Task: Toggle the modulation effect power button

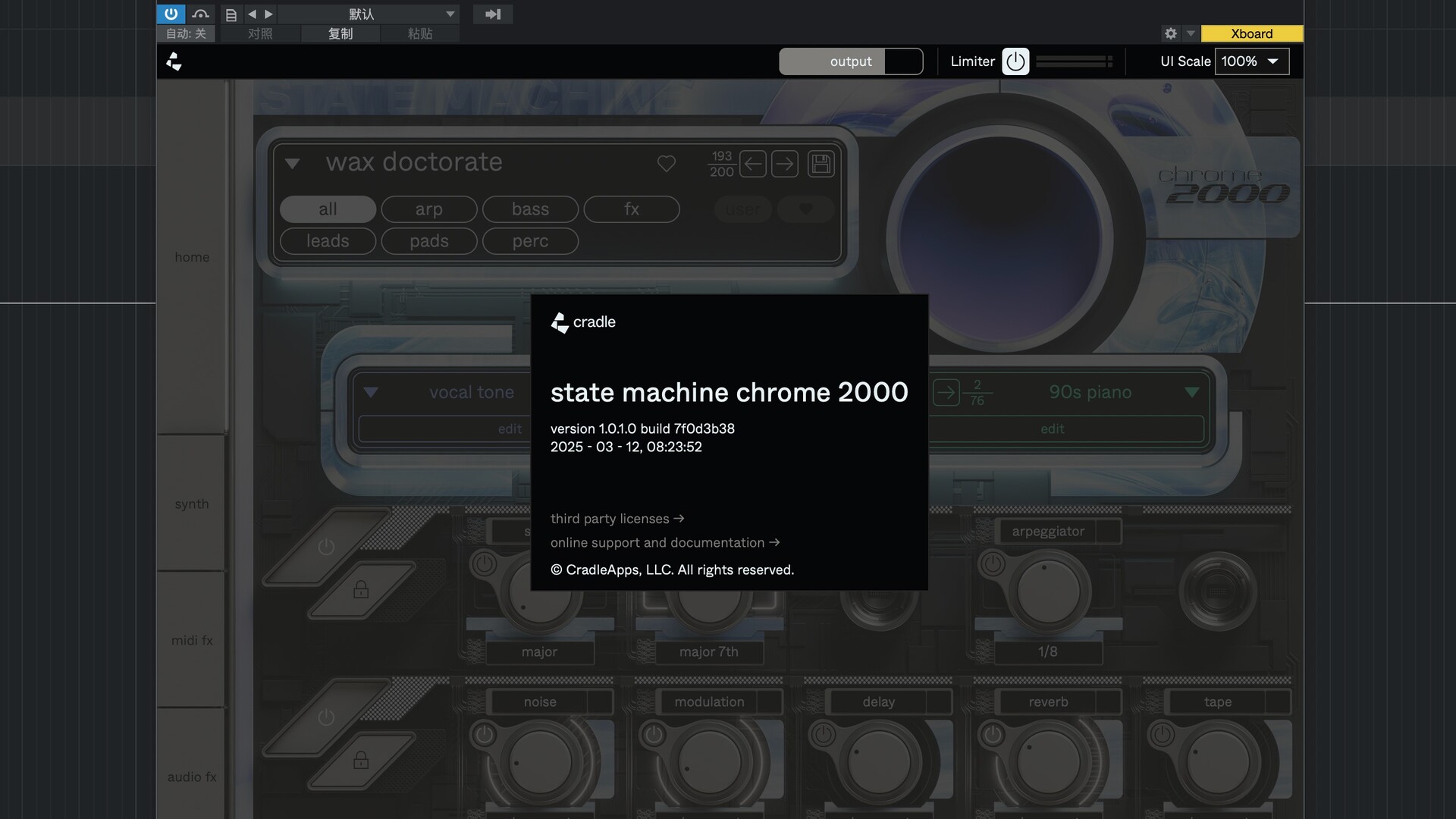Action: tap(654, 734)
